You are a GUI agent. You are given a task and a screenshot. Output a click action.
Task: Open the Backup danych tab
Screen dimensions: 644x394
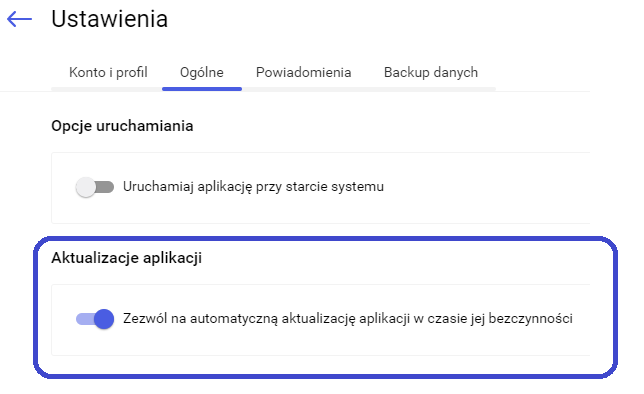coord(431,72)
